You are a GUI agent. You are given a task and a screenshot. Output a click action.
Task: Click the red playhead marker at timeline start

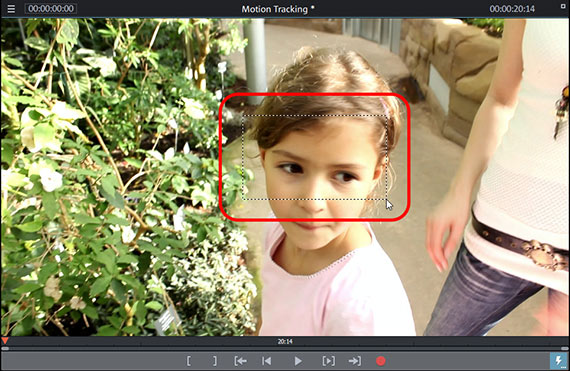tap(5, 341)
